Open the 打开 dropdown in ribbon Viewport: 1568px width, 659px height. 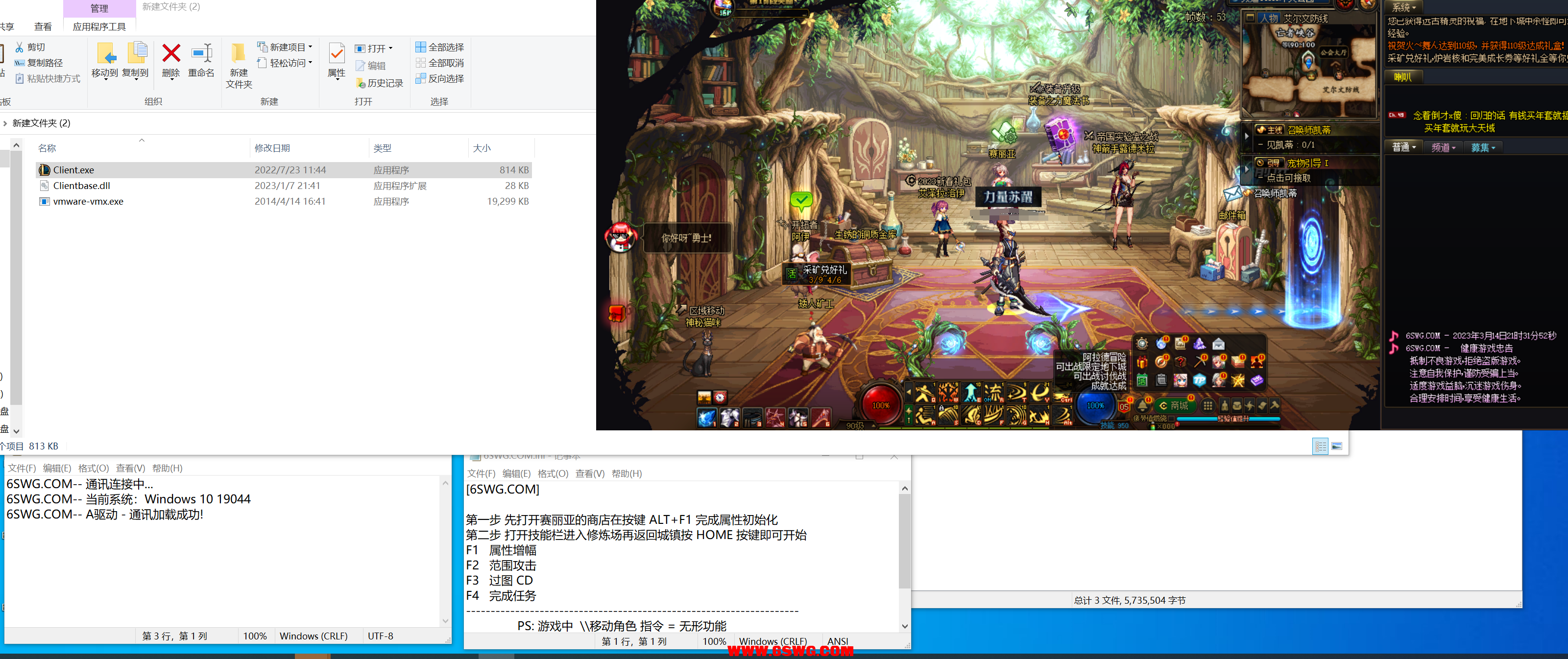tap(374, 48)
